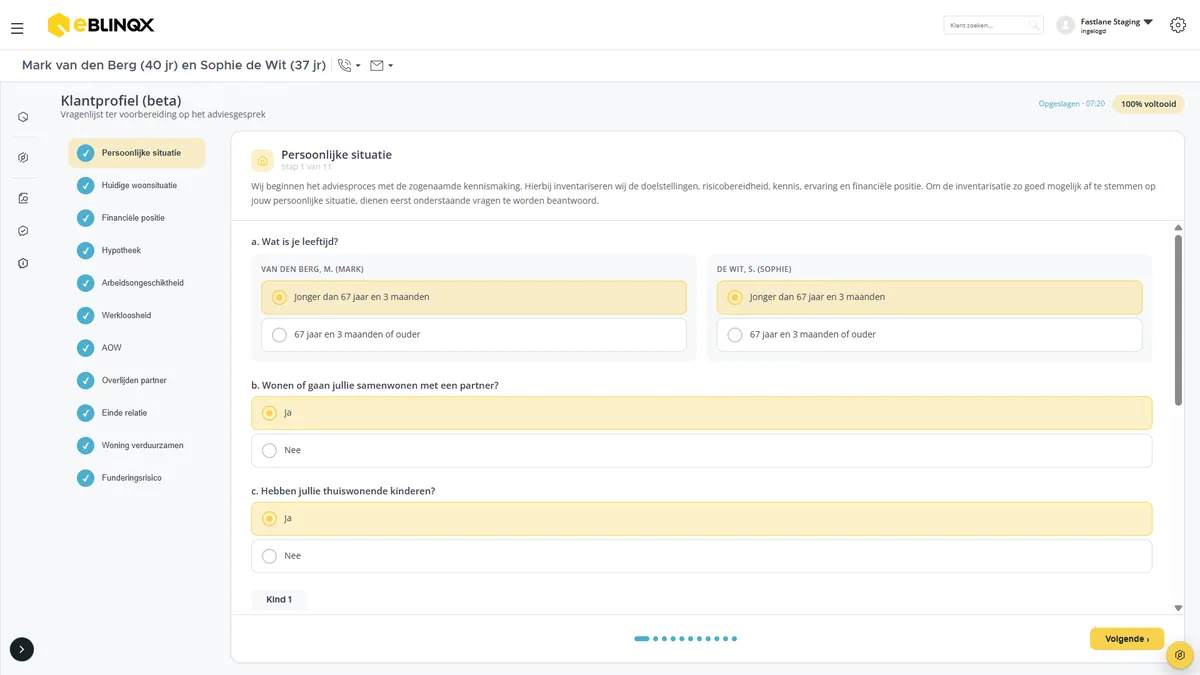Image resolution: width=1200 pixels, height=675 pixels.
Task: Click the yellow floating round button
Action: [1180, 655]
